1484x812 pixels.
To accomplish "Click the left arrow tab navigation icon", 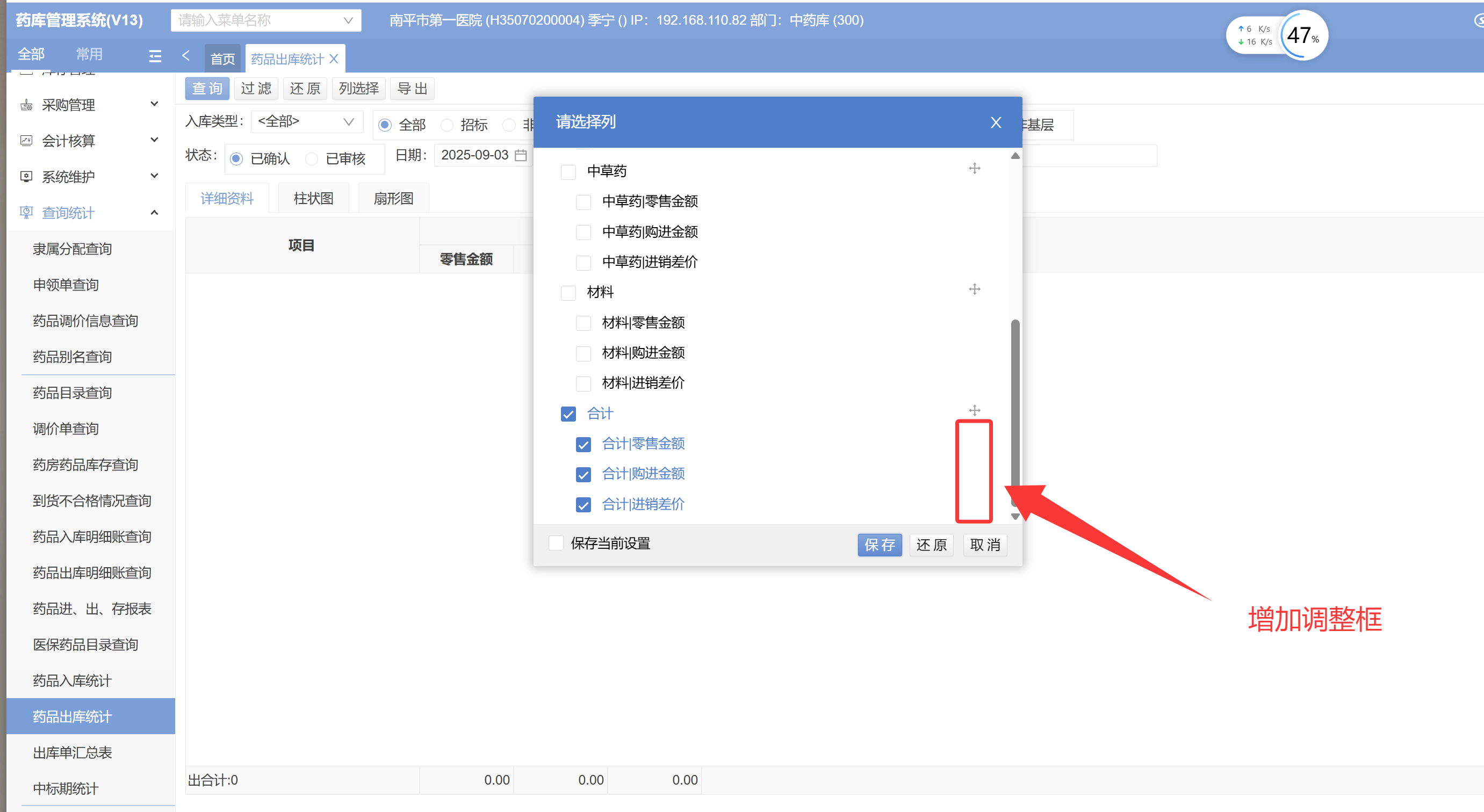I will (x=185, y=56).
